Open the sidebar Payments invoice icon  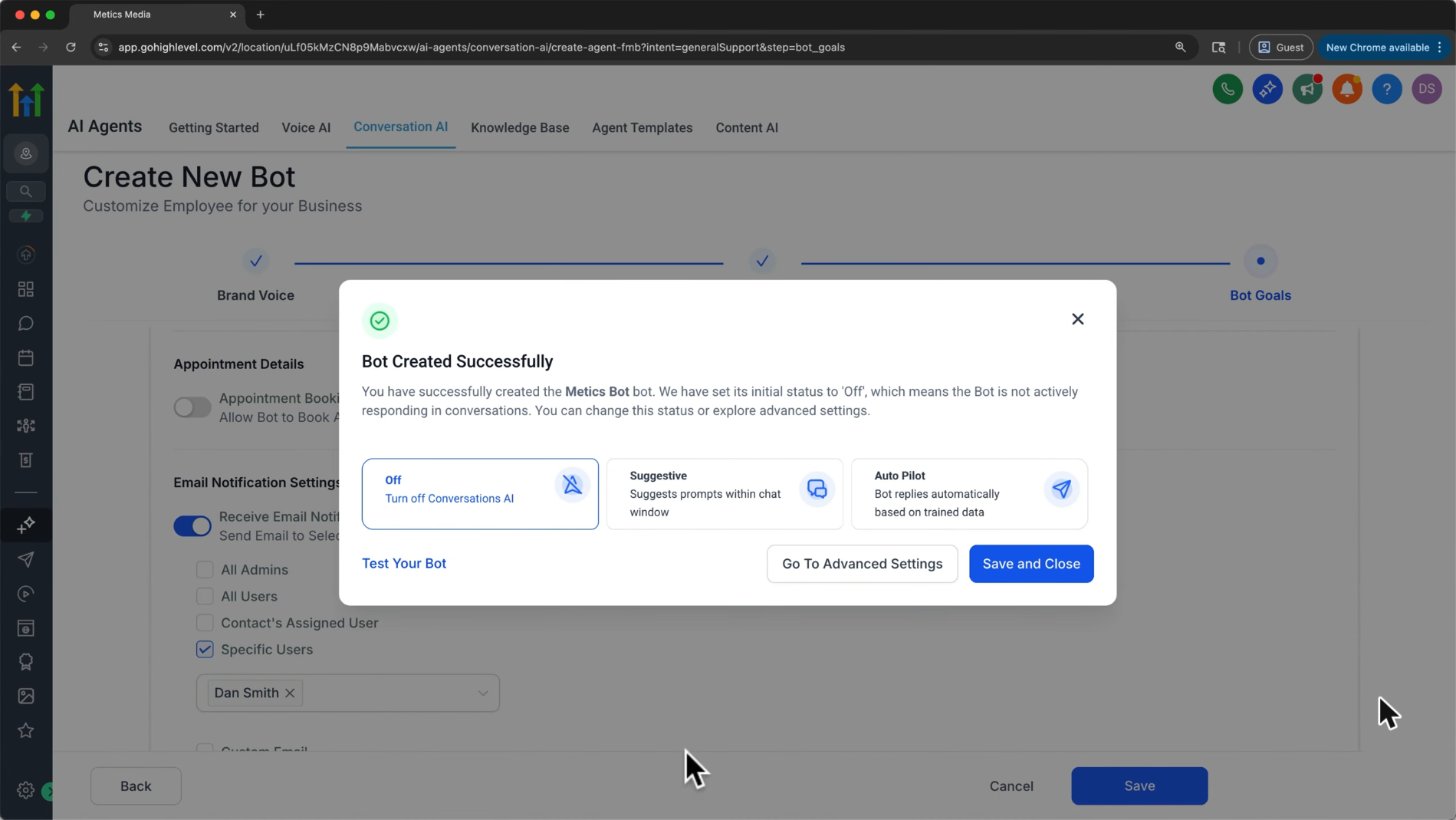coord(26,460)
